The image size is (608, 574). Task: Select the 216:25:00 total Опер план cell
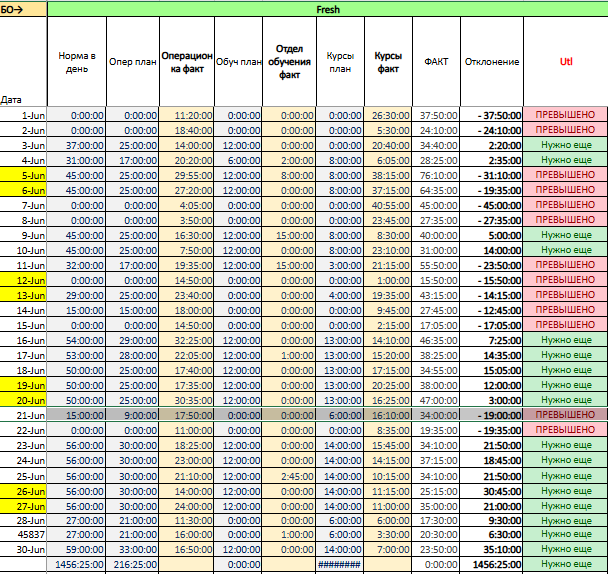[133, 565]
